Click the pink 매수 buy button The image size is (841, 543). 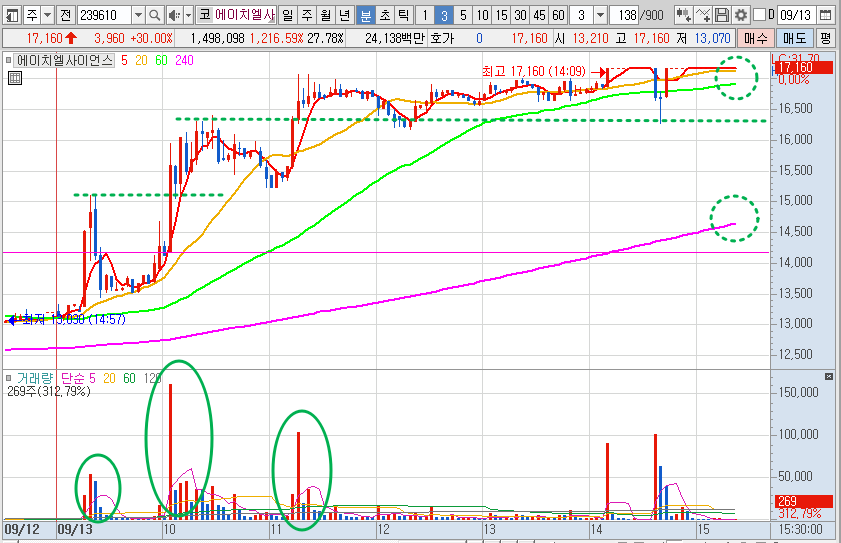pyautogui.click(x=756, y=39)
